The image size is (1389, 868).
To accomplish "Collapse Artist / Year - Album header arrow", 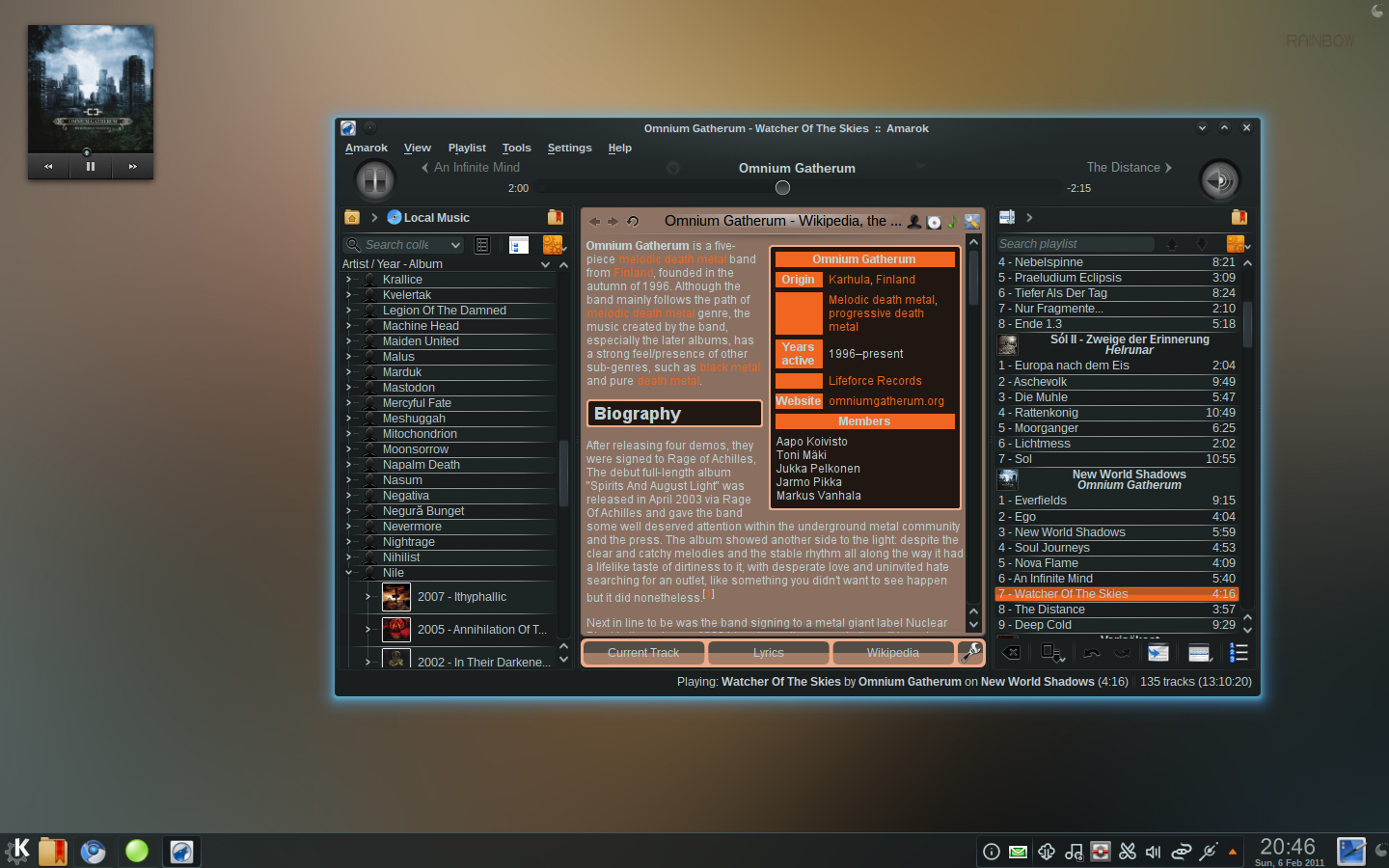I will (x=546, y=264).
